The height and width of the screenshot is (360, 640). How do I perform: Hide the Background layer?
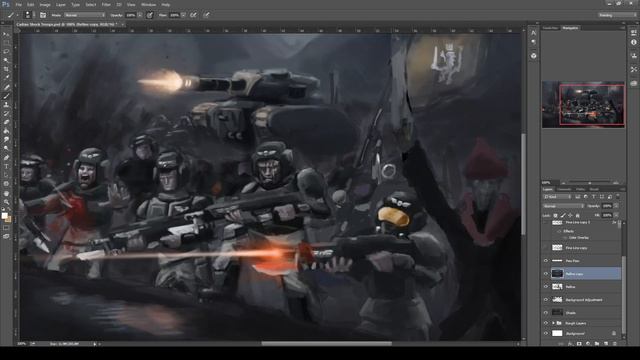(x=546, y=333)
